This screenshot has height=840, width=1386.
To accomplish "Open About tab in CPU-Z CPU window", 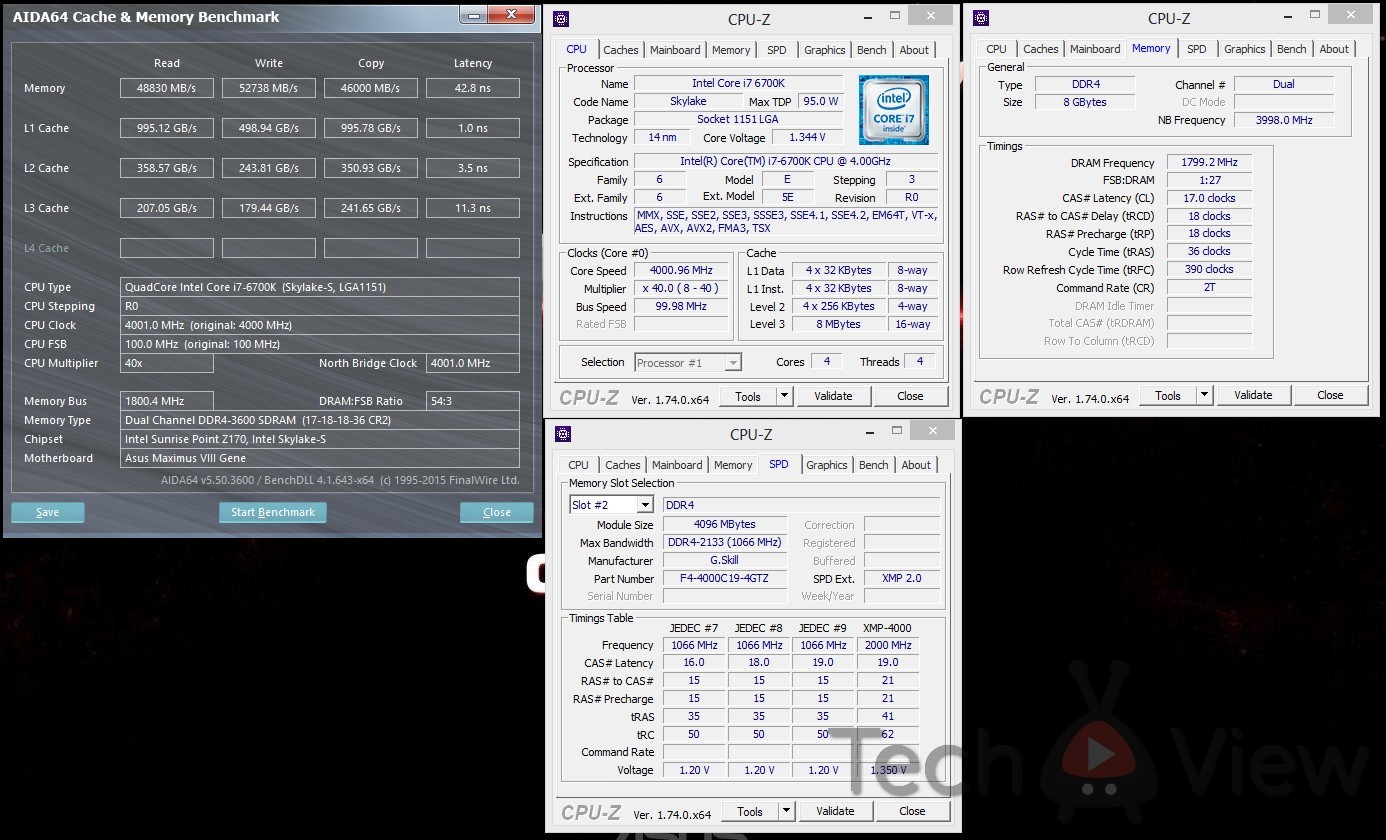I will coord(914,50).
